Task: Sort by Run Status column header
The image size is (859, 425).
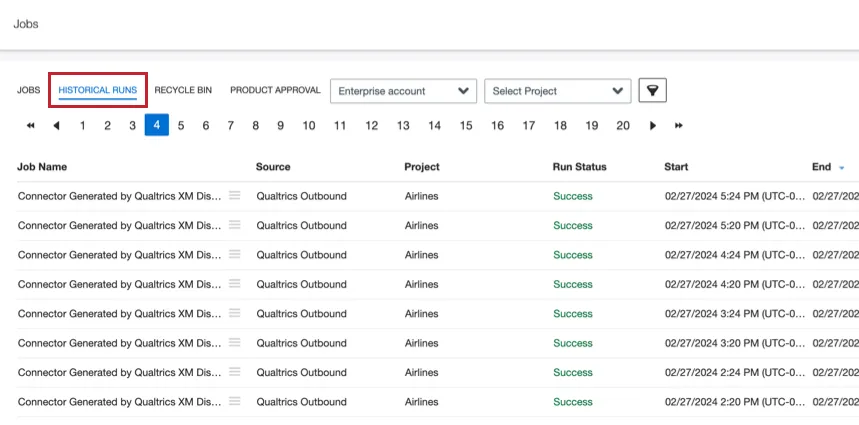Action: (x=579, y=167)
